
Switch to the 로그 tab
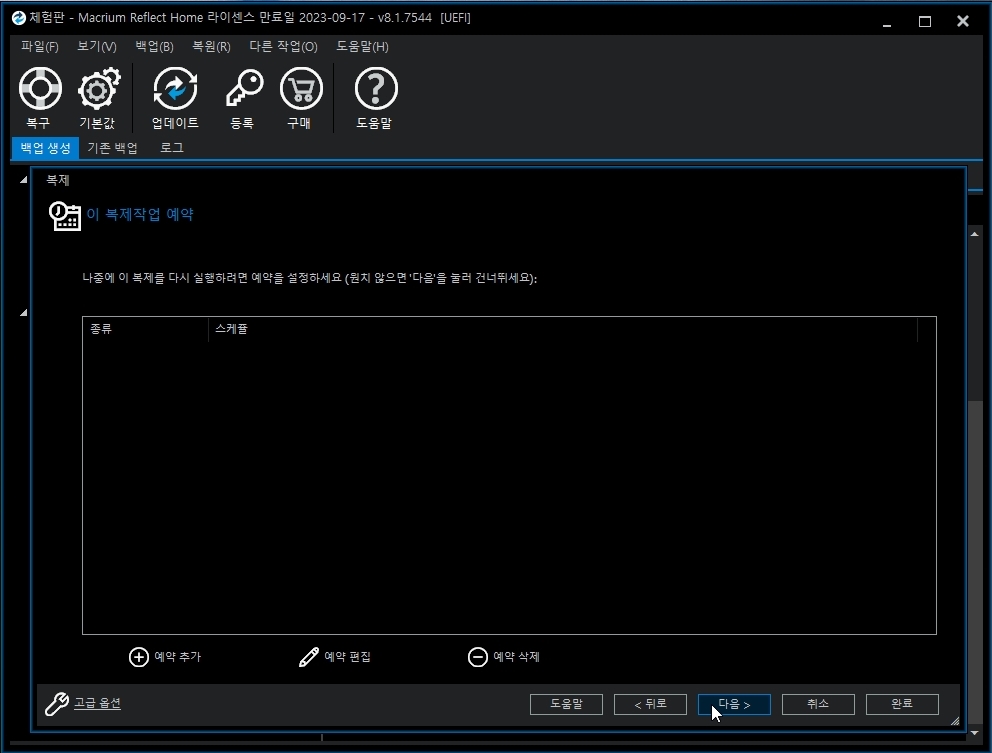pos(171,148)
